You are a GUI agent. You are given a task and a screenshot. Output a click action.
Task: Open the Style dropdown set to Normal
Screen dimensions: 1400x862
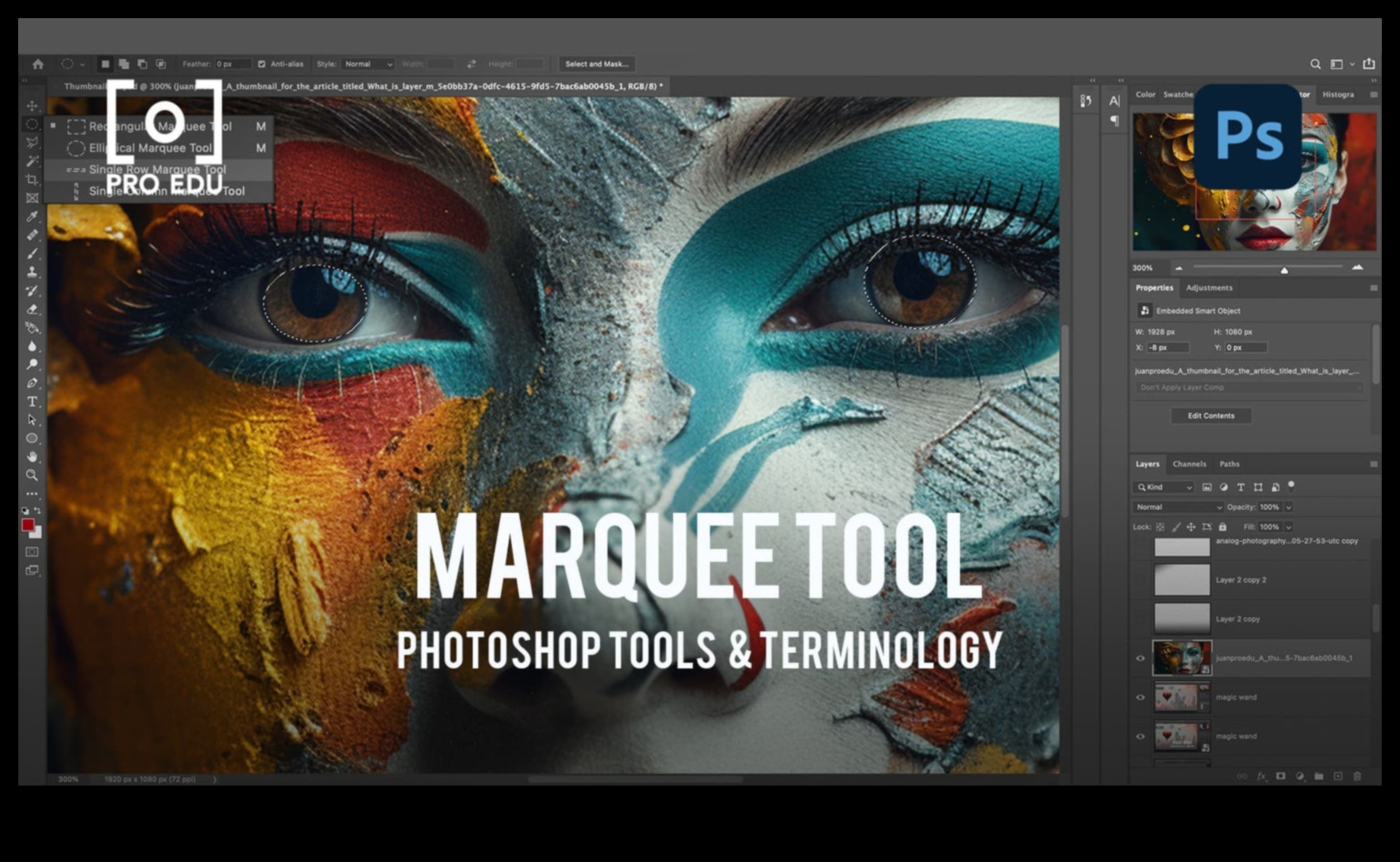tap(367, 65)
